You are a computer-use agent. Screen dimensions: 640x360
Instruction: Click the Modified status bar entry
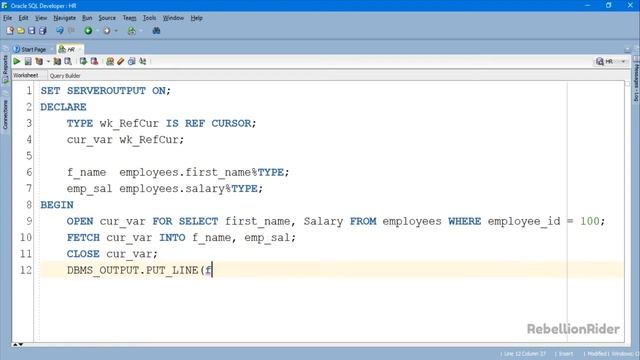pyautogui.click(x=596, y=353)
